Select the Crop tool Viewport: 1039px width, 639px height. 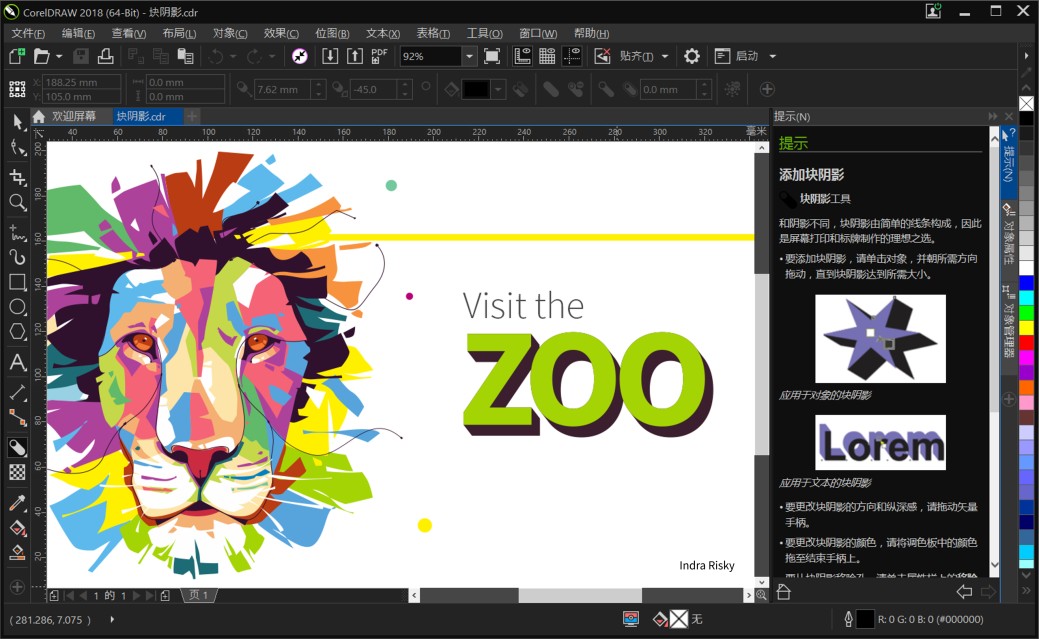[x=17, y=176]
